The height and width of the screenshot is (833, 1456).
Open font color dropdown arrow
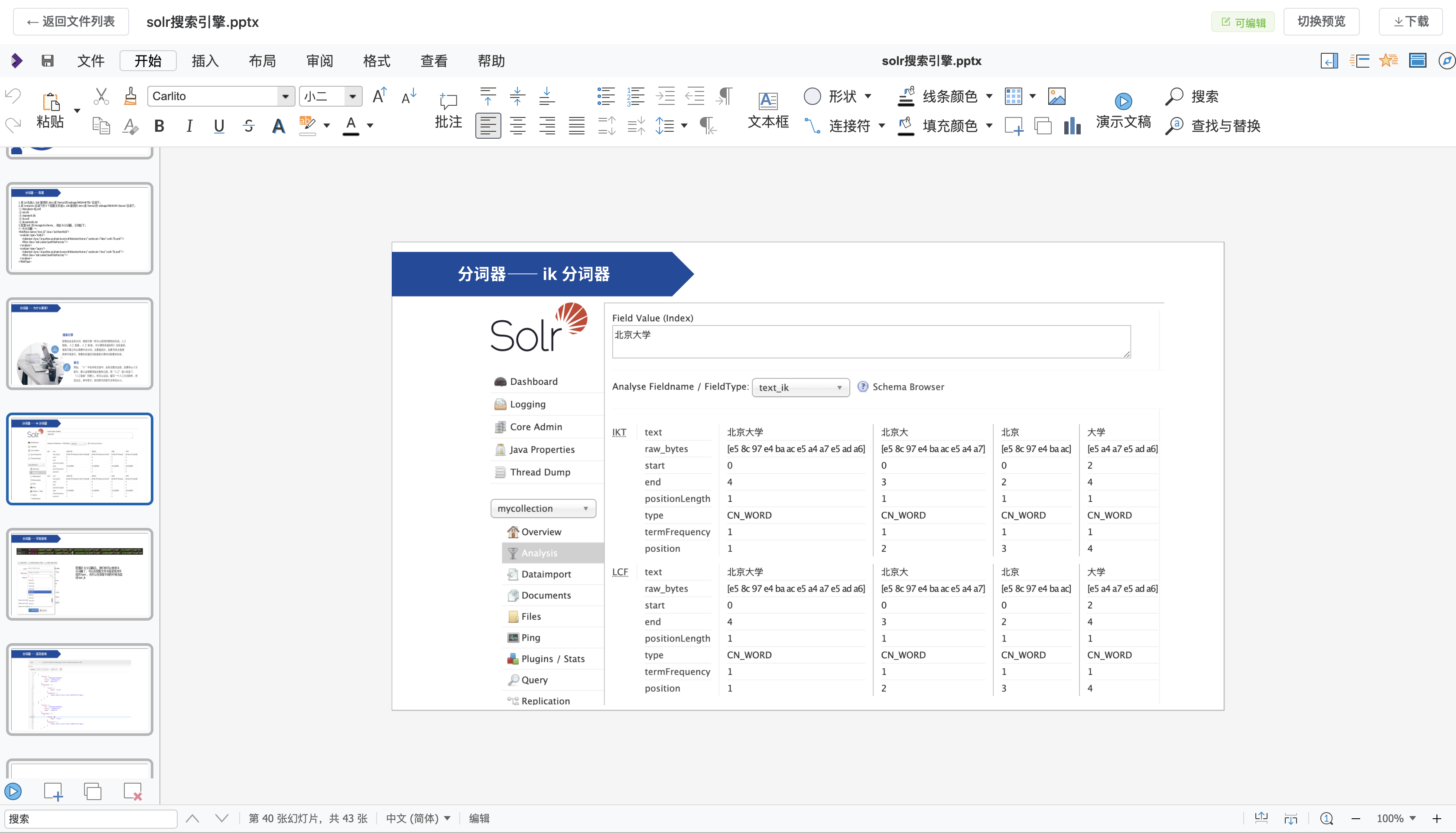click(370, 126)
